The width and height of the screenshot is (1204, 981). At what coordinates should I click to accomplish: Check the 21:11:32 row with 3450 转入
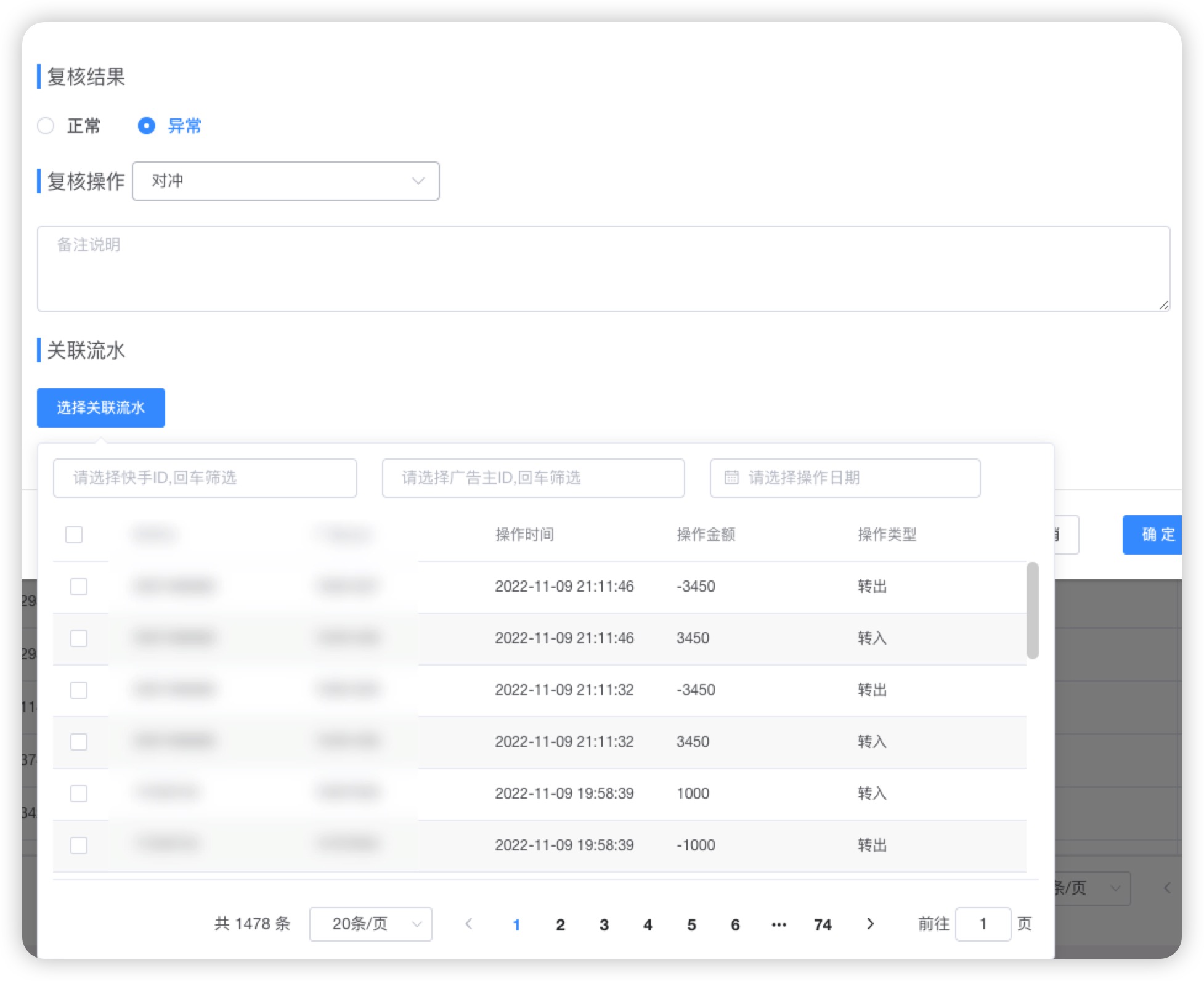pos(79,741)
